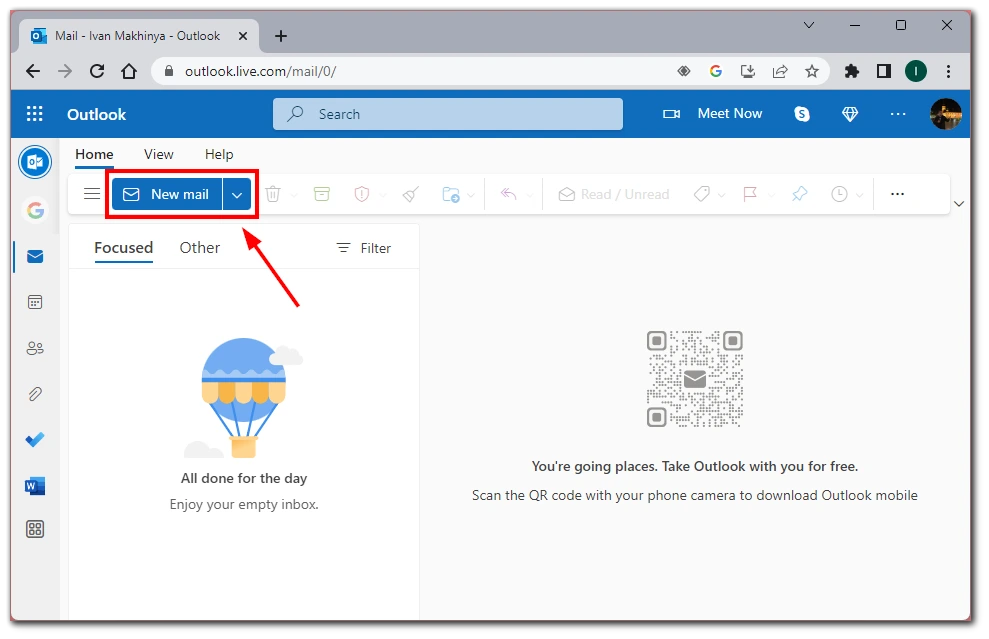Open Word app in the sidebar
This screenshot has width=989, height=639.
(x=35, y=486)
